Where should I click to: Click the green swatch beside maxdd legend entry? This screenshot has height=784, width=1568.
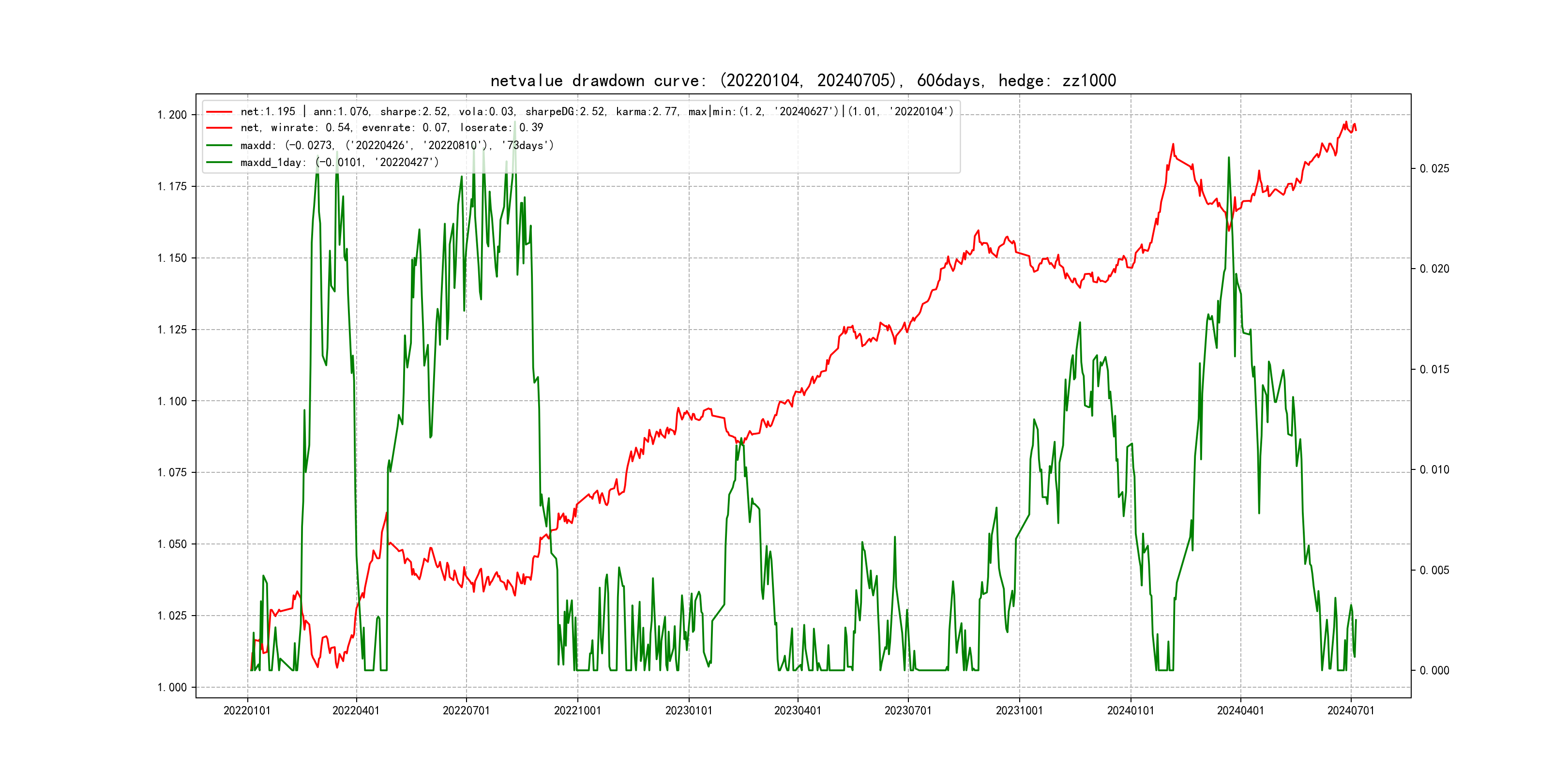click(219, 146)
